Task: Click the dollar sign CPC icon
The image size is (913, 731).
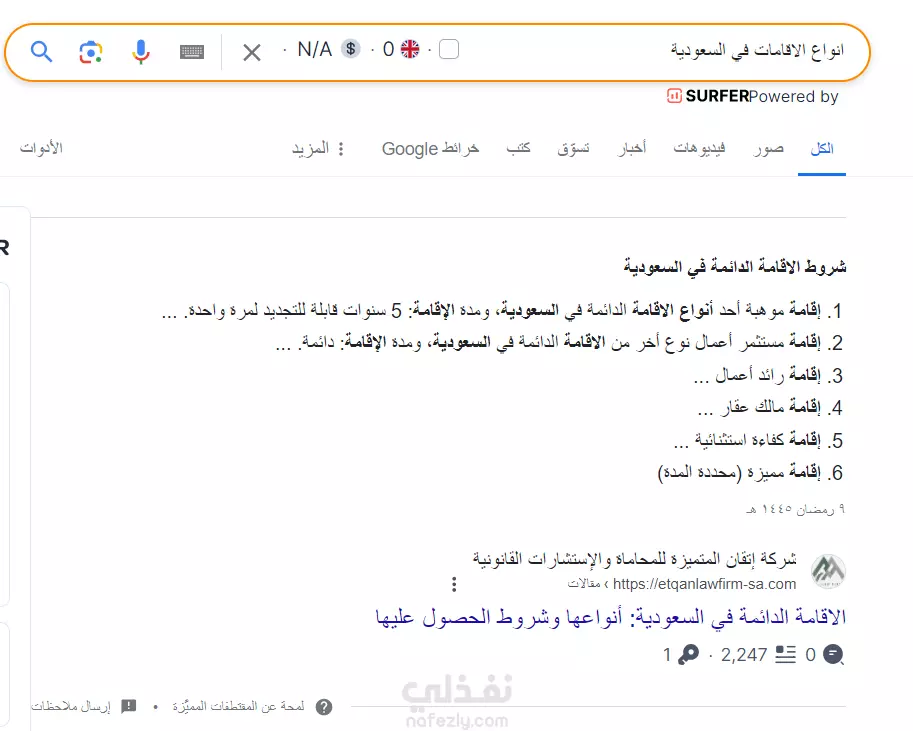Action: pyautogui.click(x=351, y=49)
